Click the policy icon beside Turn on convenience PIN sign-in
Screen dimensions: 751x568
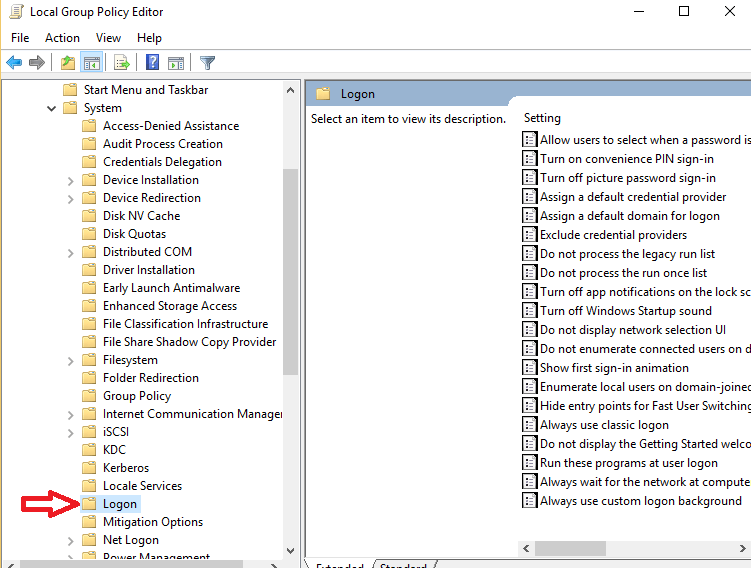pos(529,159)
